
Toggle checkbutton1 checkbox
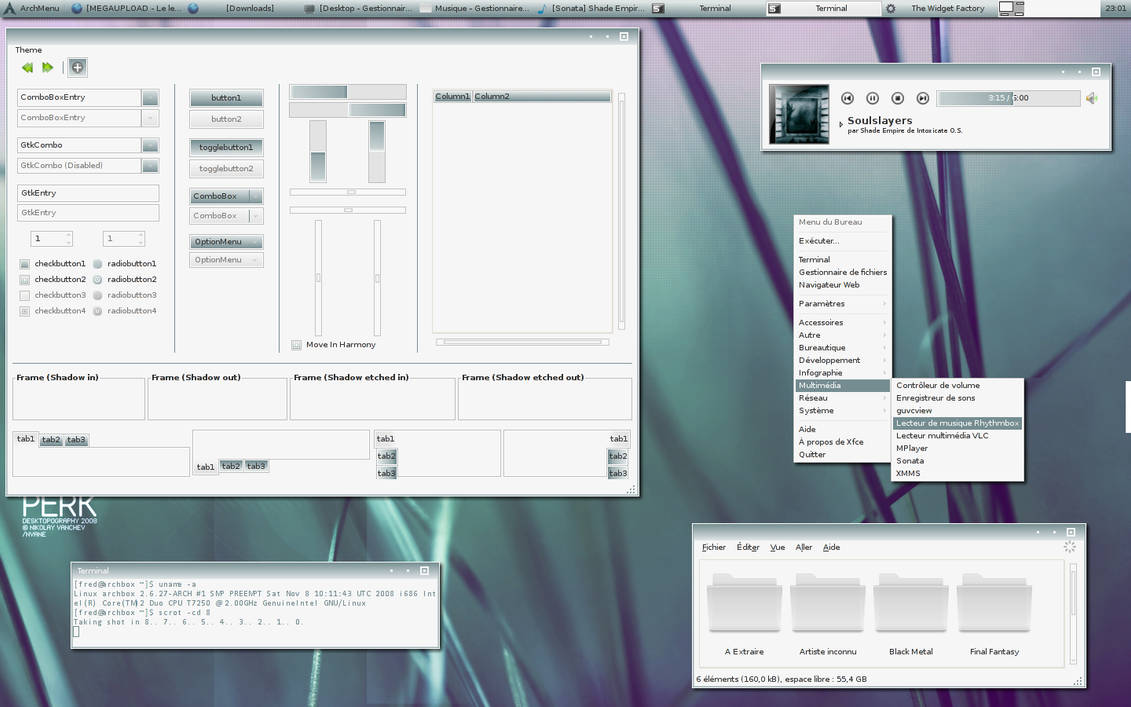click(25, 264)
